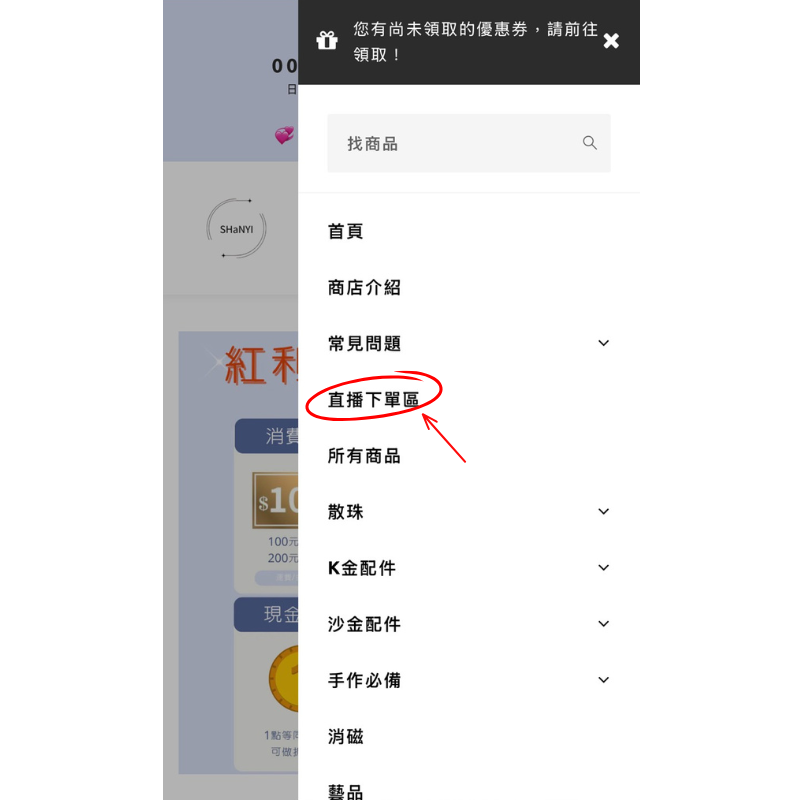
Task: Click the pink hearts emoji icon
Action: tap(284, 135)
